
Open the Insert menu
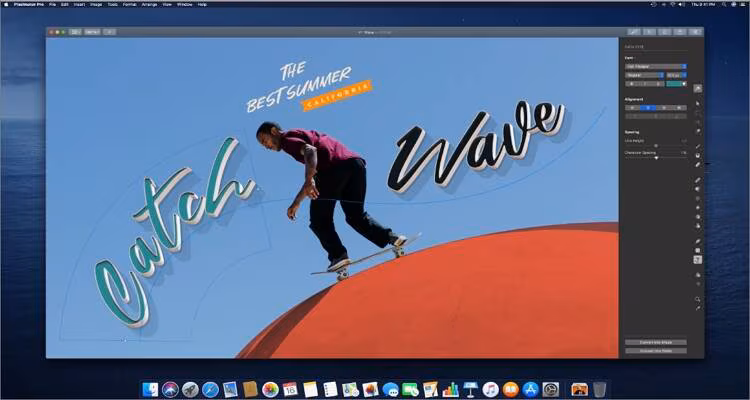coord(79,4)
